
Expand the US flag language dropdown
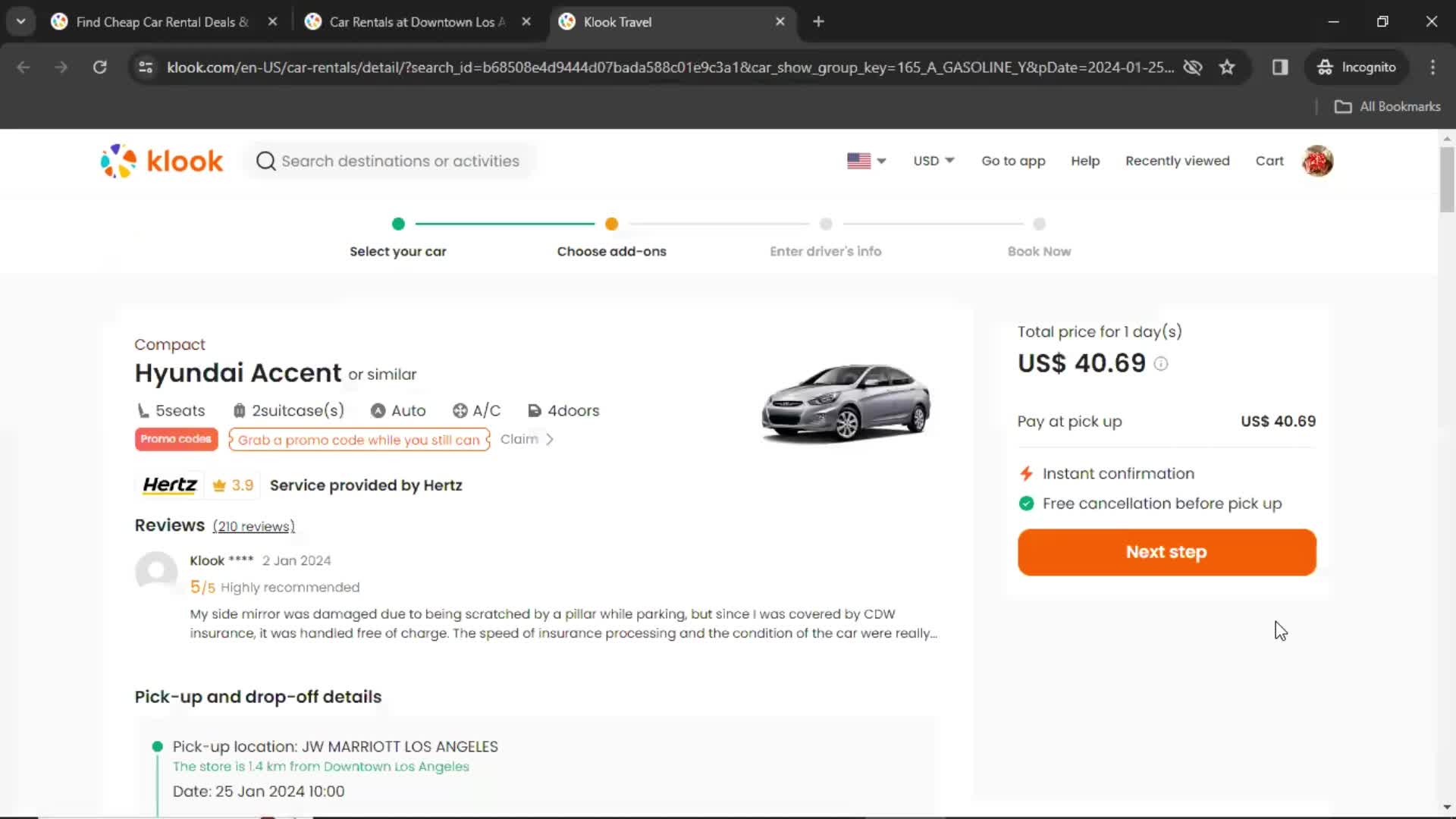click(x=865, y=161)
